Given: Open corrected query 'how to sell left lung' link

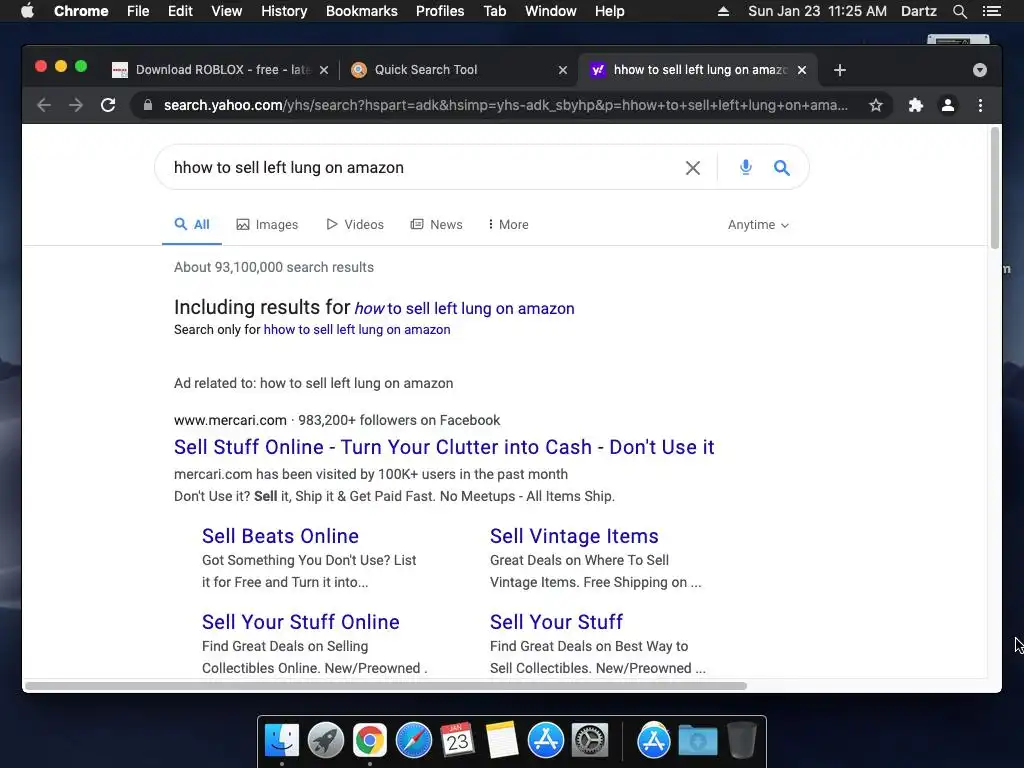Looking at the screenshot, I should coord(464,308).
